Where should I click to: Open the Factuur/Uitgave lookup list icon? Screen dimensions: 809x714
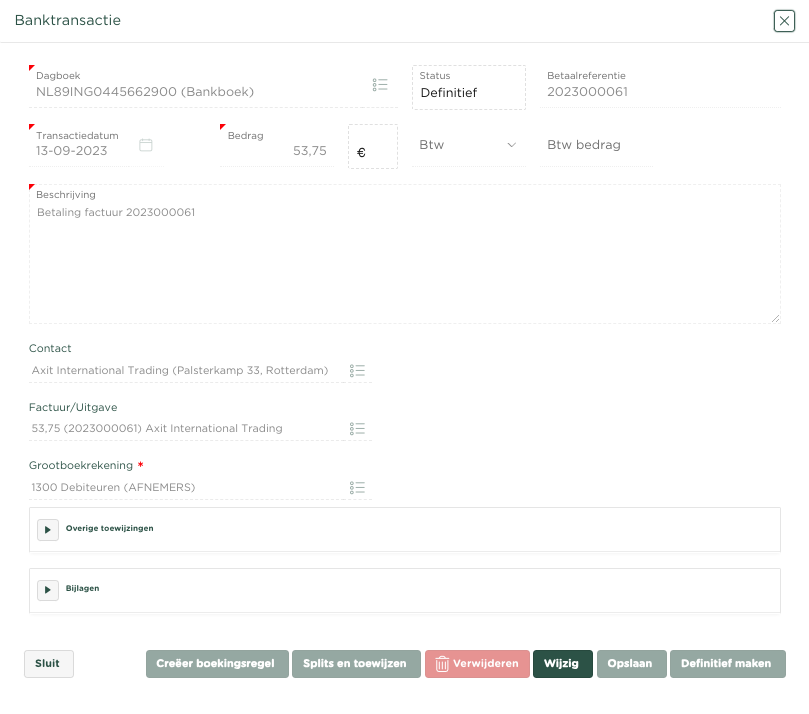point(358,429)
